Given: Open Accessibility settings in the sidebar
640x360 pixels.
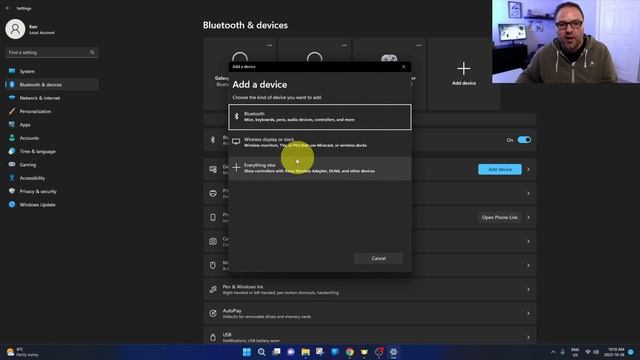Looking at the screenshot, I should pyautogui.click(x=52, y=178).
